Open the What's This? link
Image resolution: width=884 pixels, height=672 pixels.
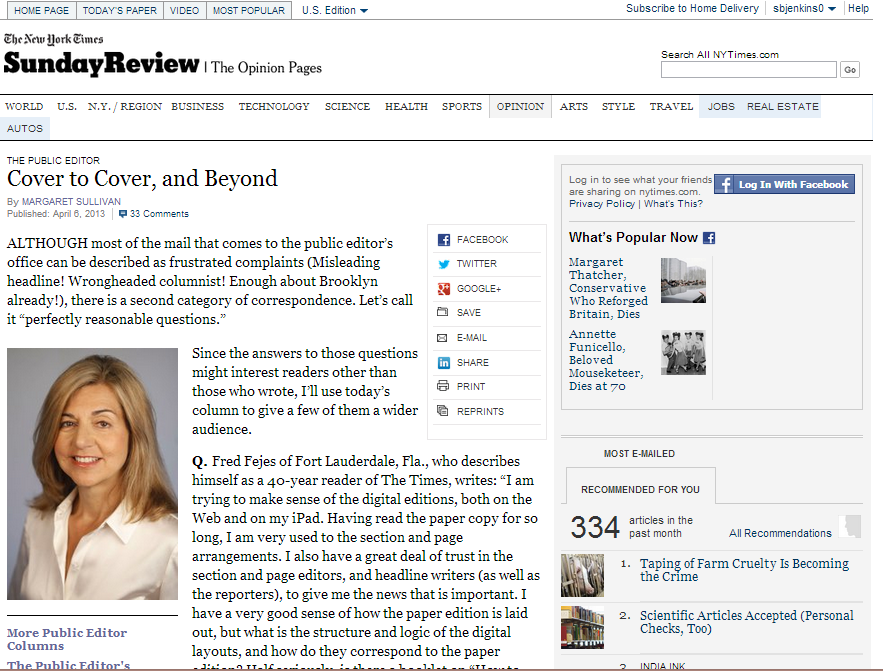[673, 204]
